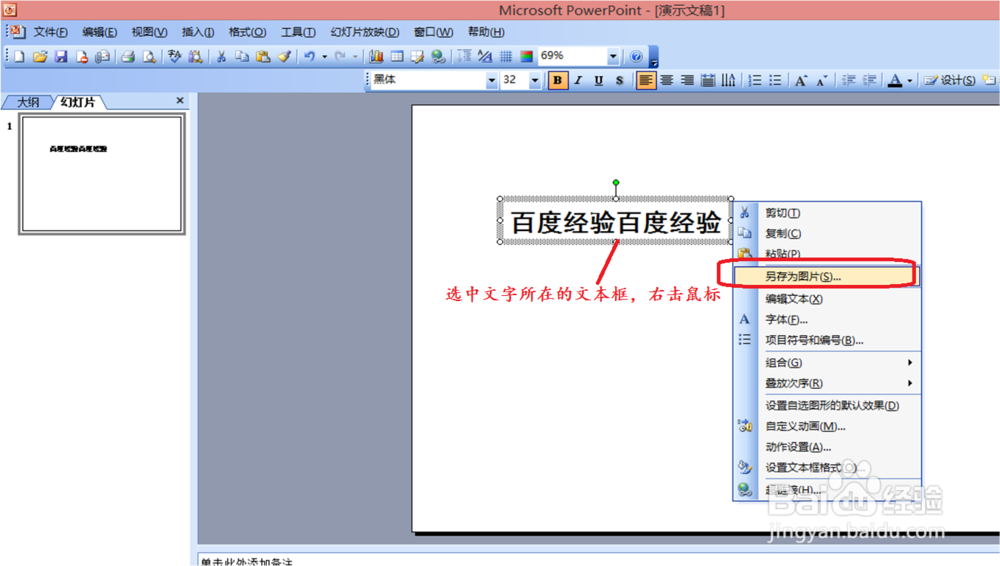This screenshot has width=1000, height=566.
Task: Open Microsoft PowerPoint help icon
Action: [636, 57]
